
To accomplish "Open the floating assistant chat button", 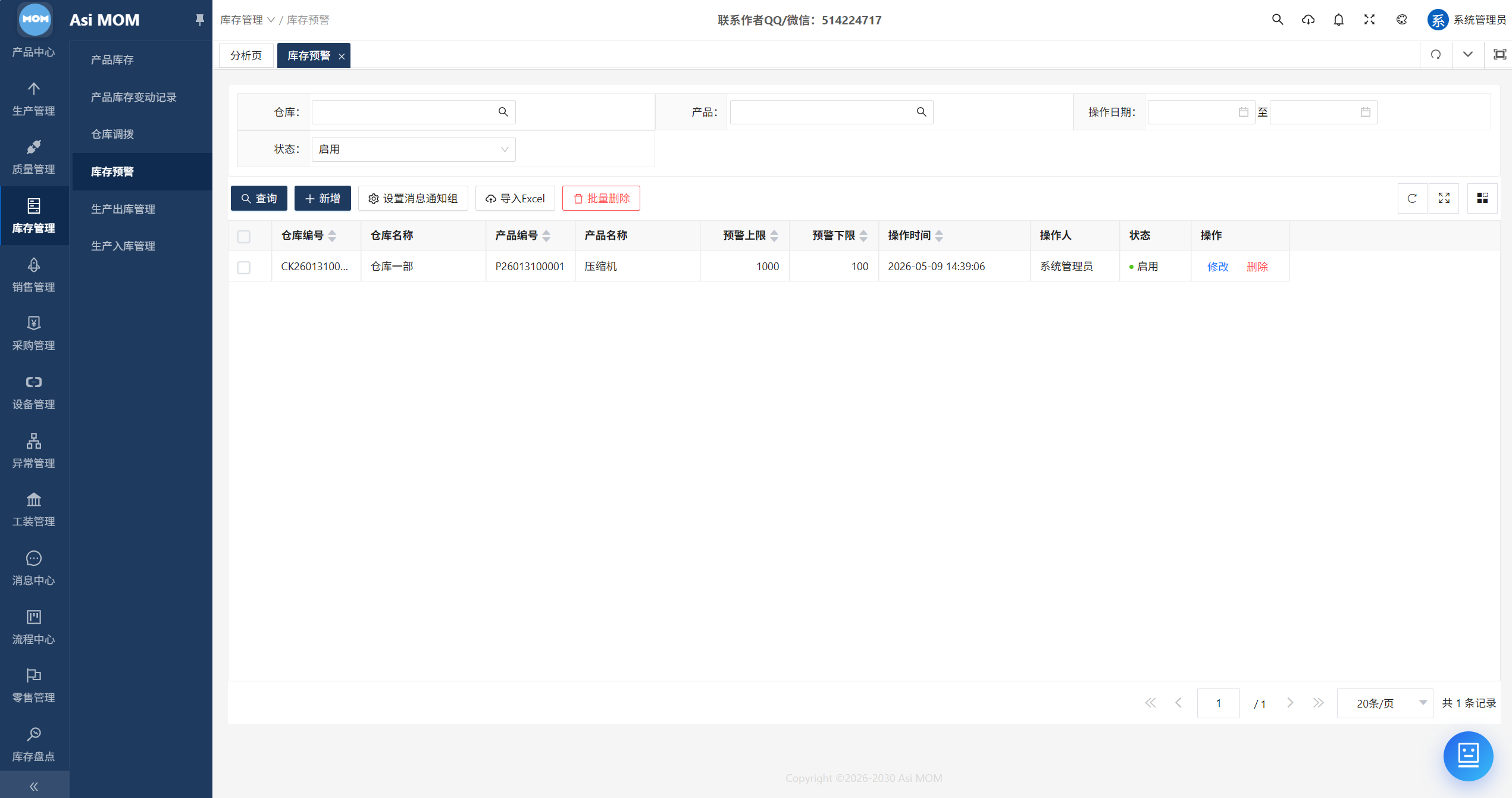I will (x=1468, y=756).
